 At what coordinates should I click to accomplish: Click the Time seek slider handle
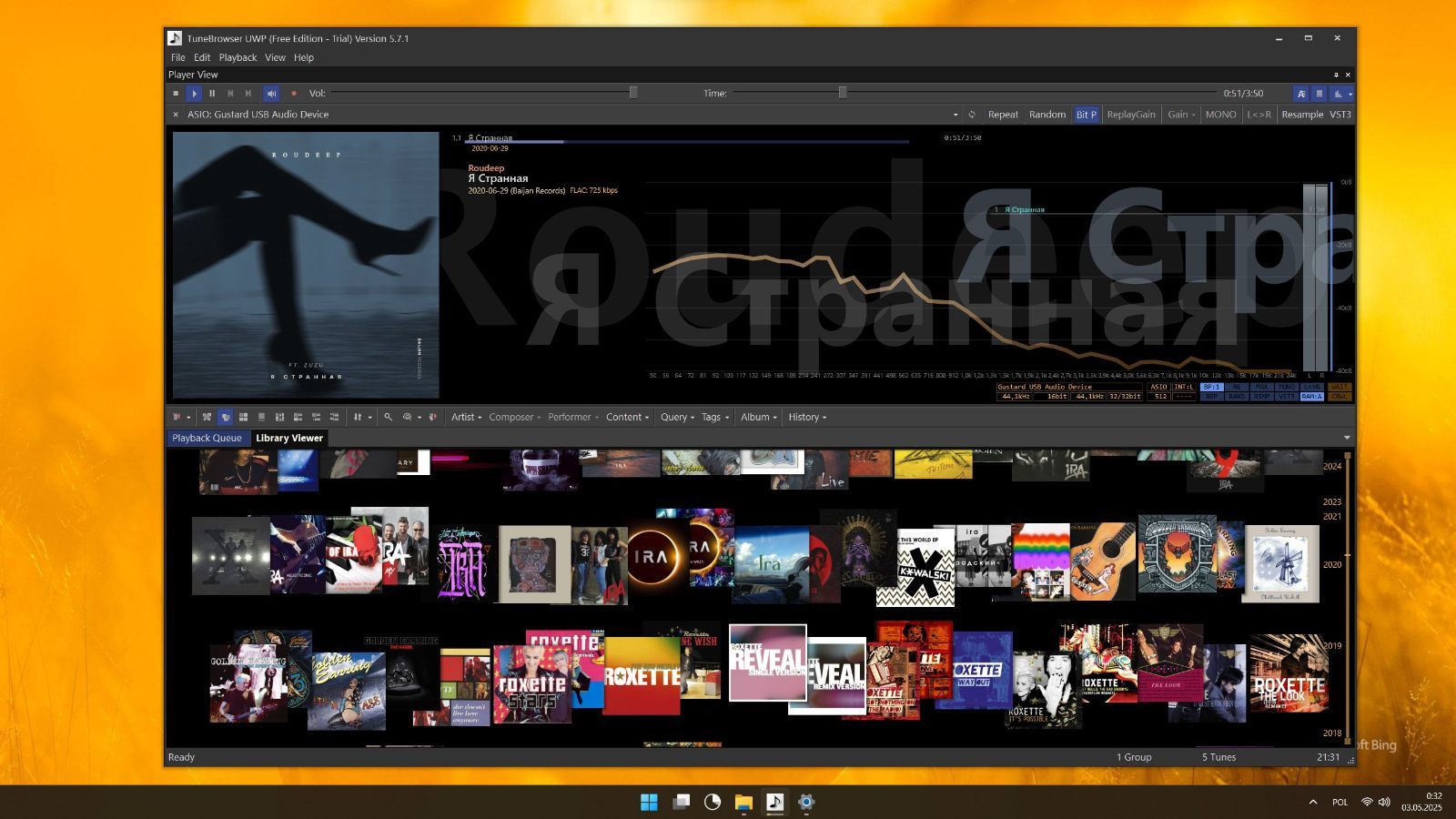click(843, 93)
